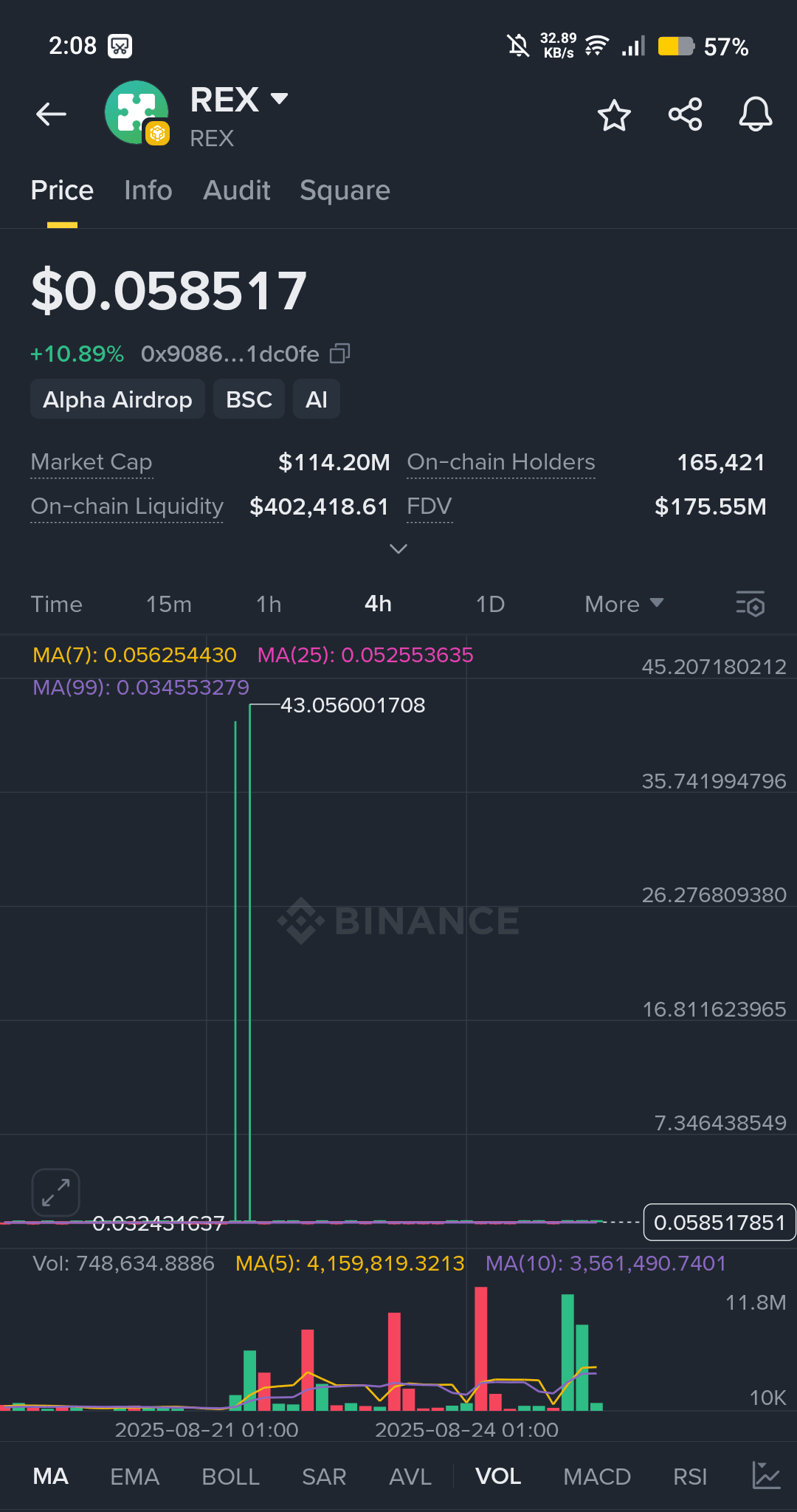Image resolution: width=797 pixels, height=1512 pixels.
Task: Switch to the Info tab
Action: coord(148,190)
